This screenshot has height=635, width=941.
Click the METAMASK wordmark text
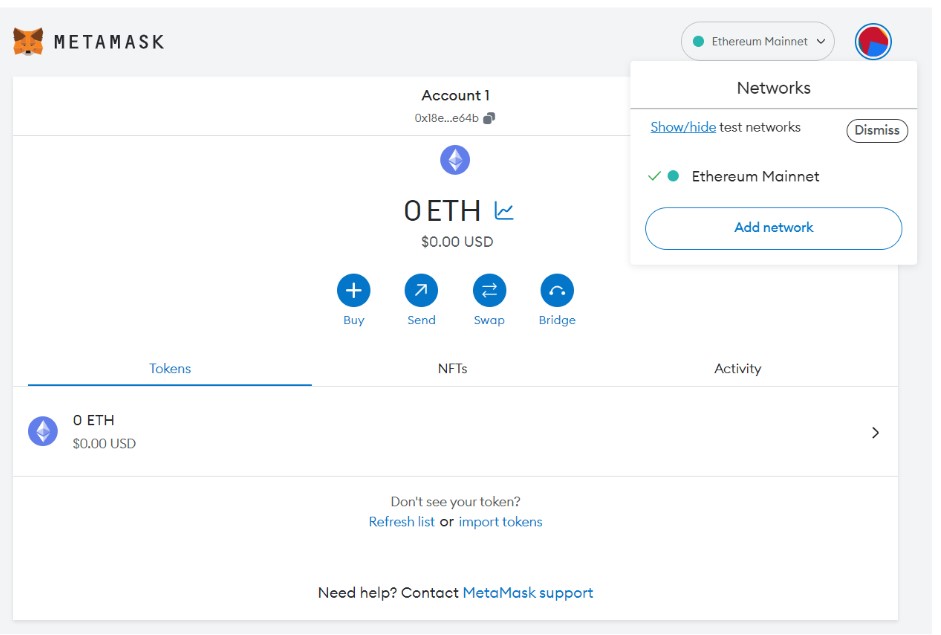109,42
